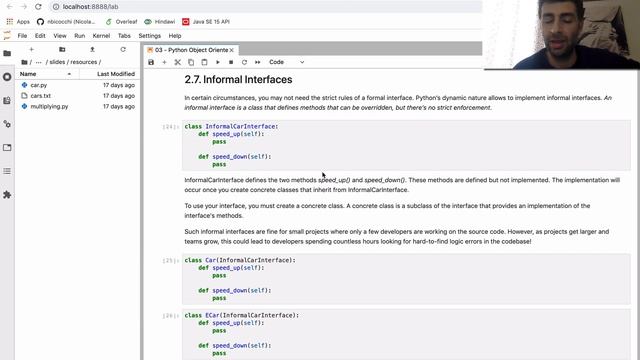Open the Help menu
This screenshot has width=640, height=360.
click(175, 36)
